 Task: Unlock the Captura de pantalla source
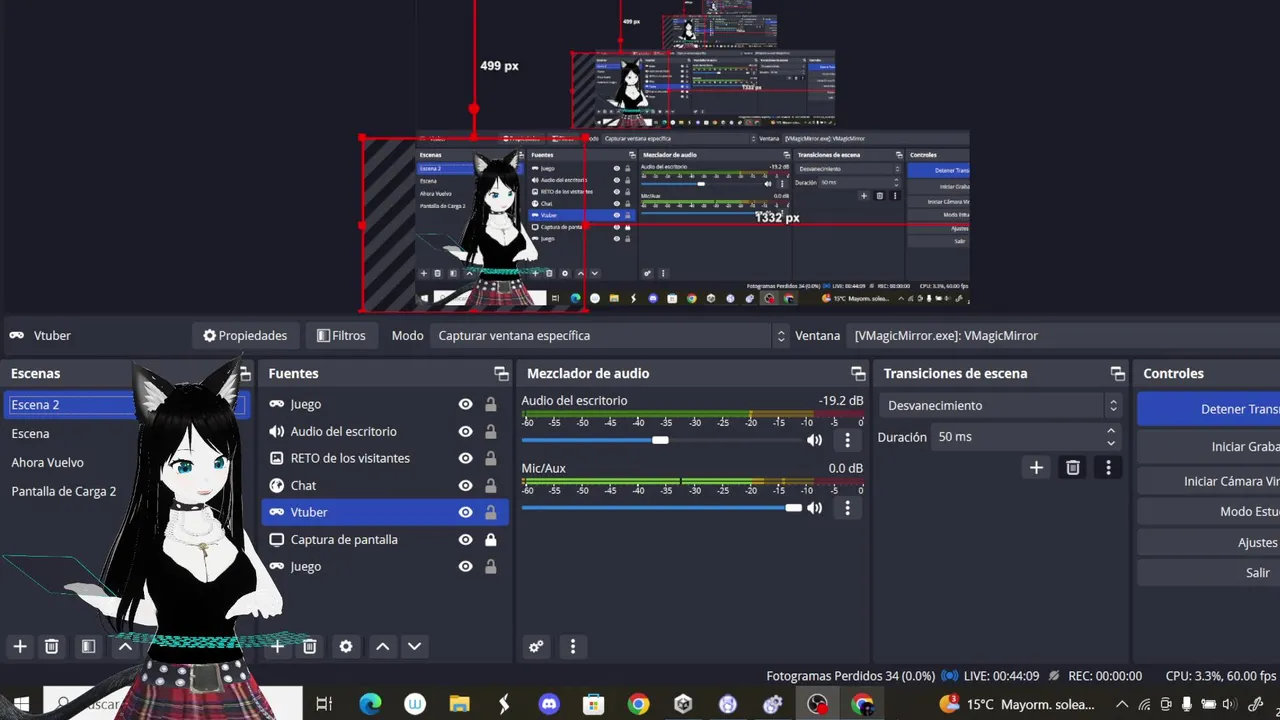tap(491, 539)
